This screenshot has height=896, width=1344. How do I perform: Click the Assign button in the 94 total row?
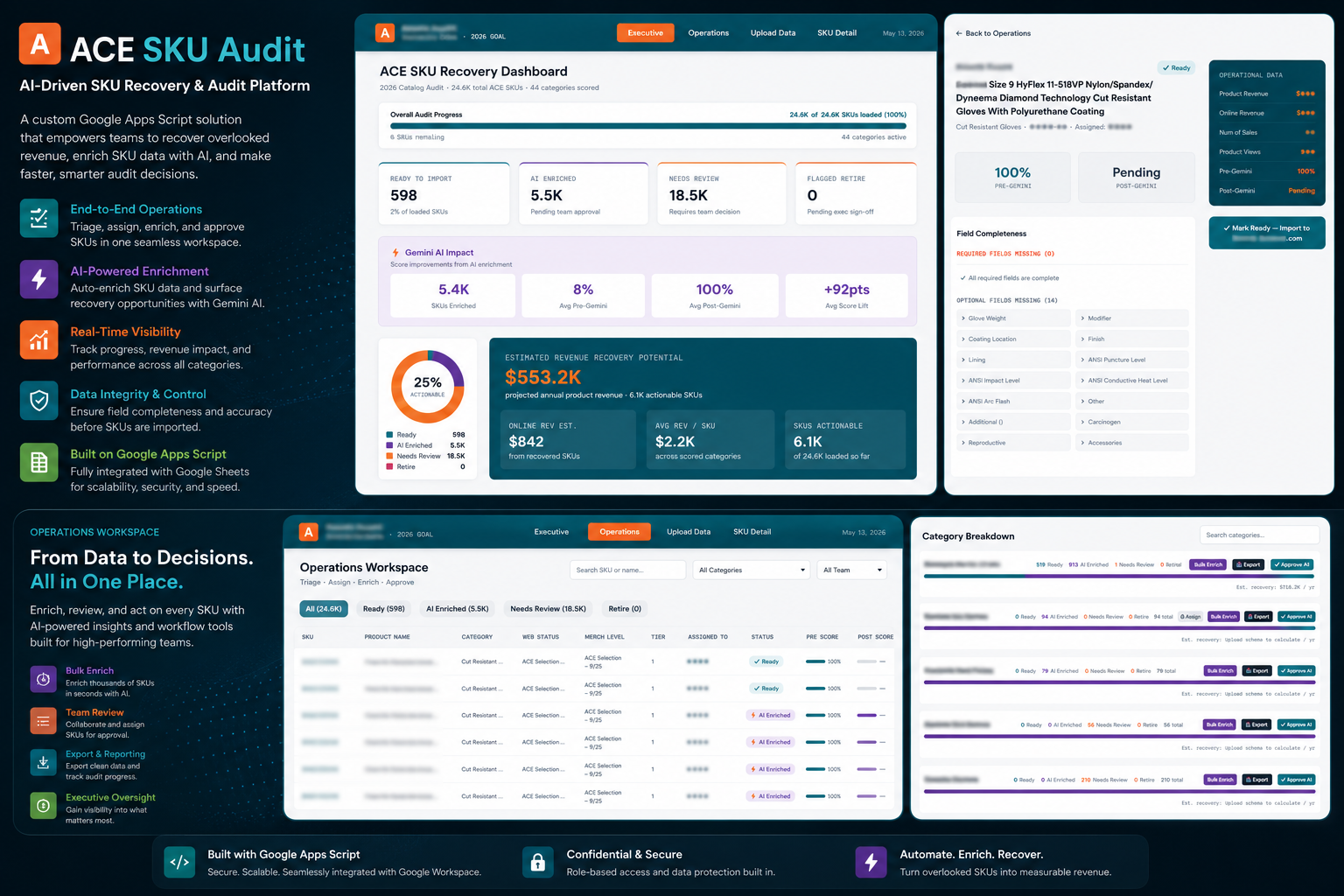click(1190, 617)
